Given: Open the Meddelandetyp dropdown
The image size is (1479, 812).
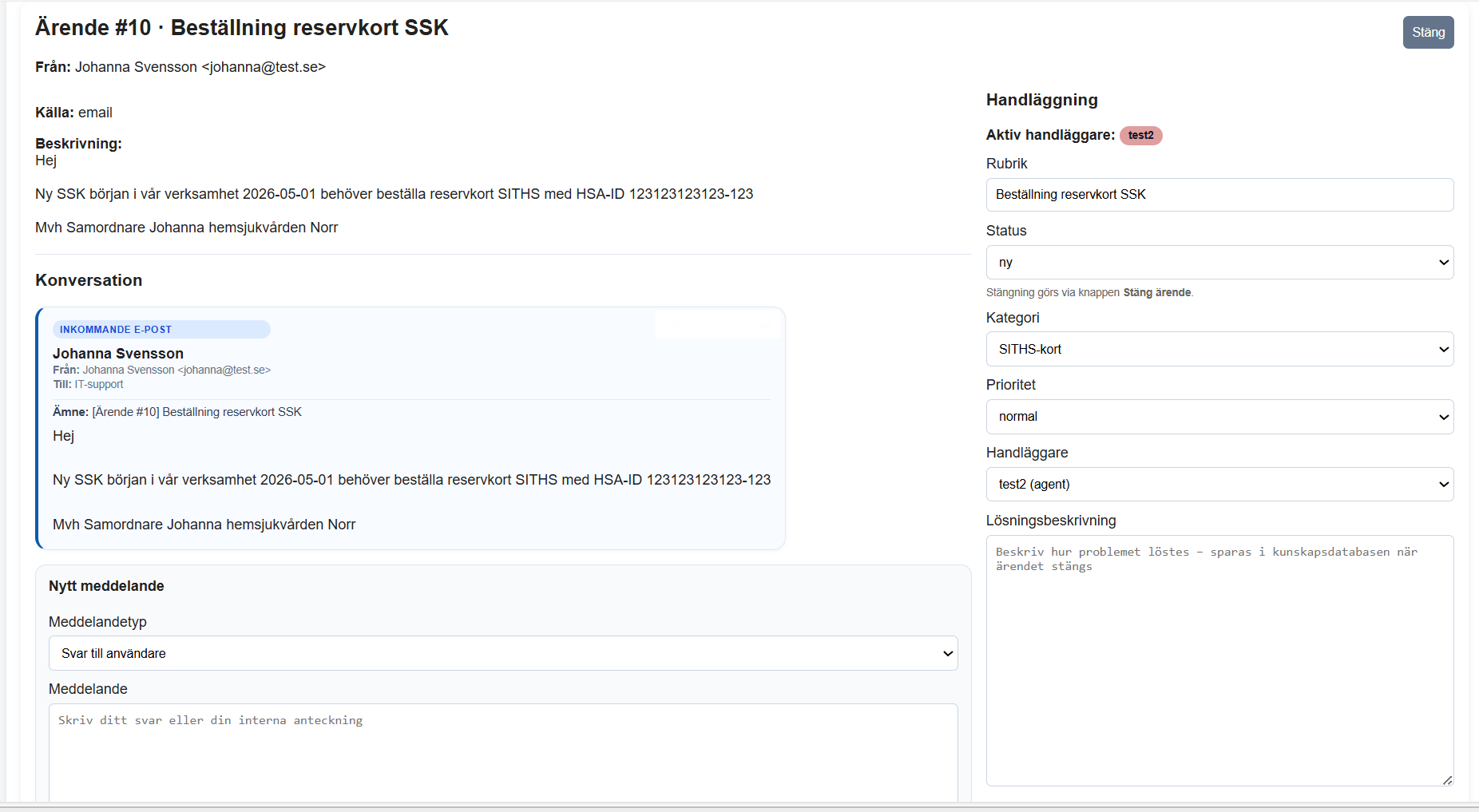Looking at the screenshot, I should pos(503,654).
